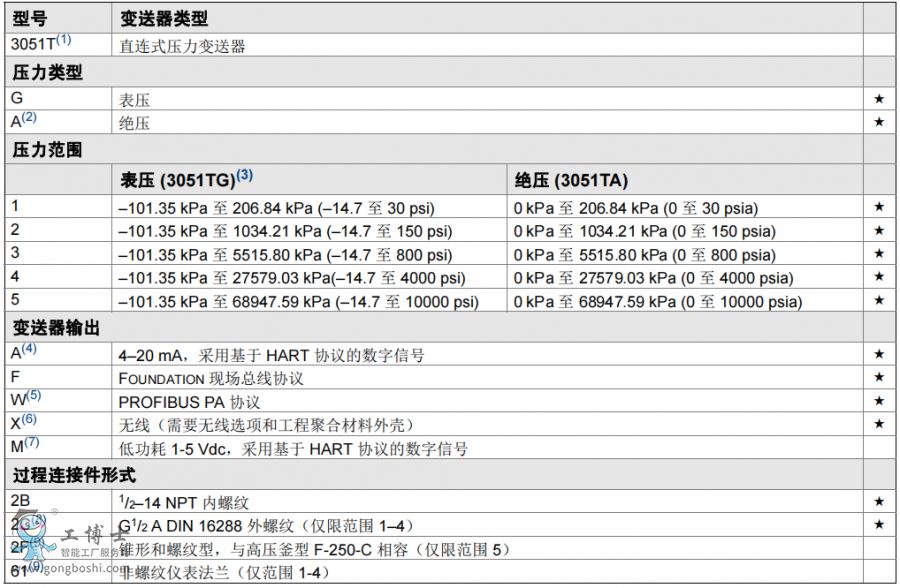Select the 直连式压力变送器 cell
This screenshot has height=588, width=900.
pyautogui.click(x=182, y=45)
